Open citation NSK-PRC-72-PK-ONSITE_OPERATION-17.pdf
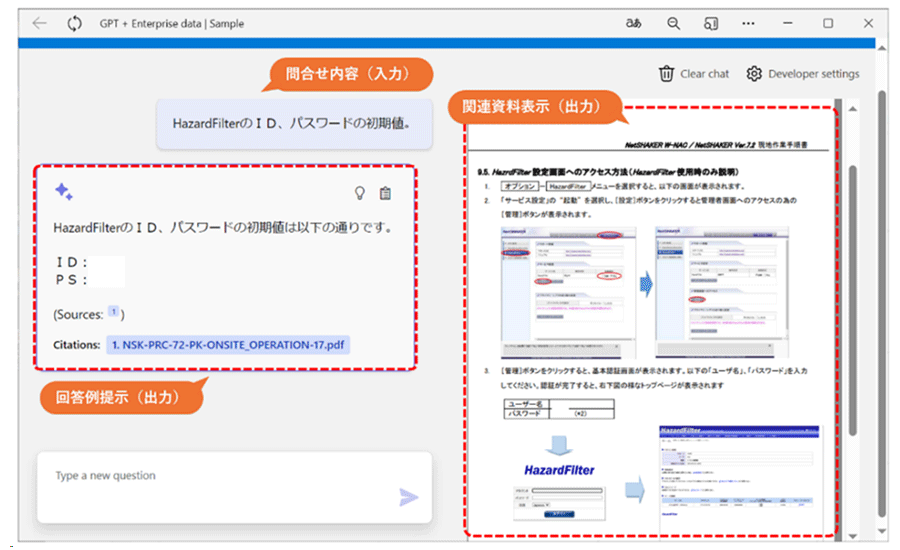900x550 pixels. pos(228,344)
